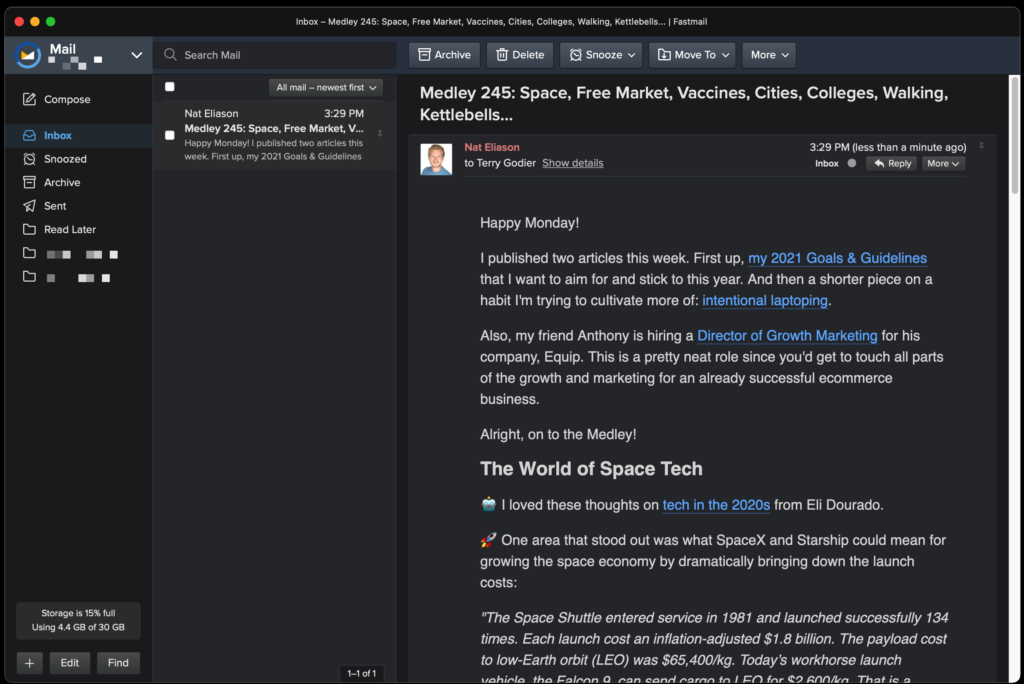Click the Fastmail logo icon
Image resolution: width=1024 pixels, height=684 pixels.
click(28, 55)
